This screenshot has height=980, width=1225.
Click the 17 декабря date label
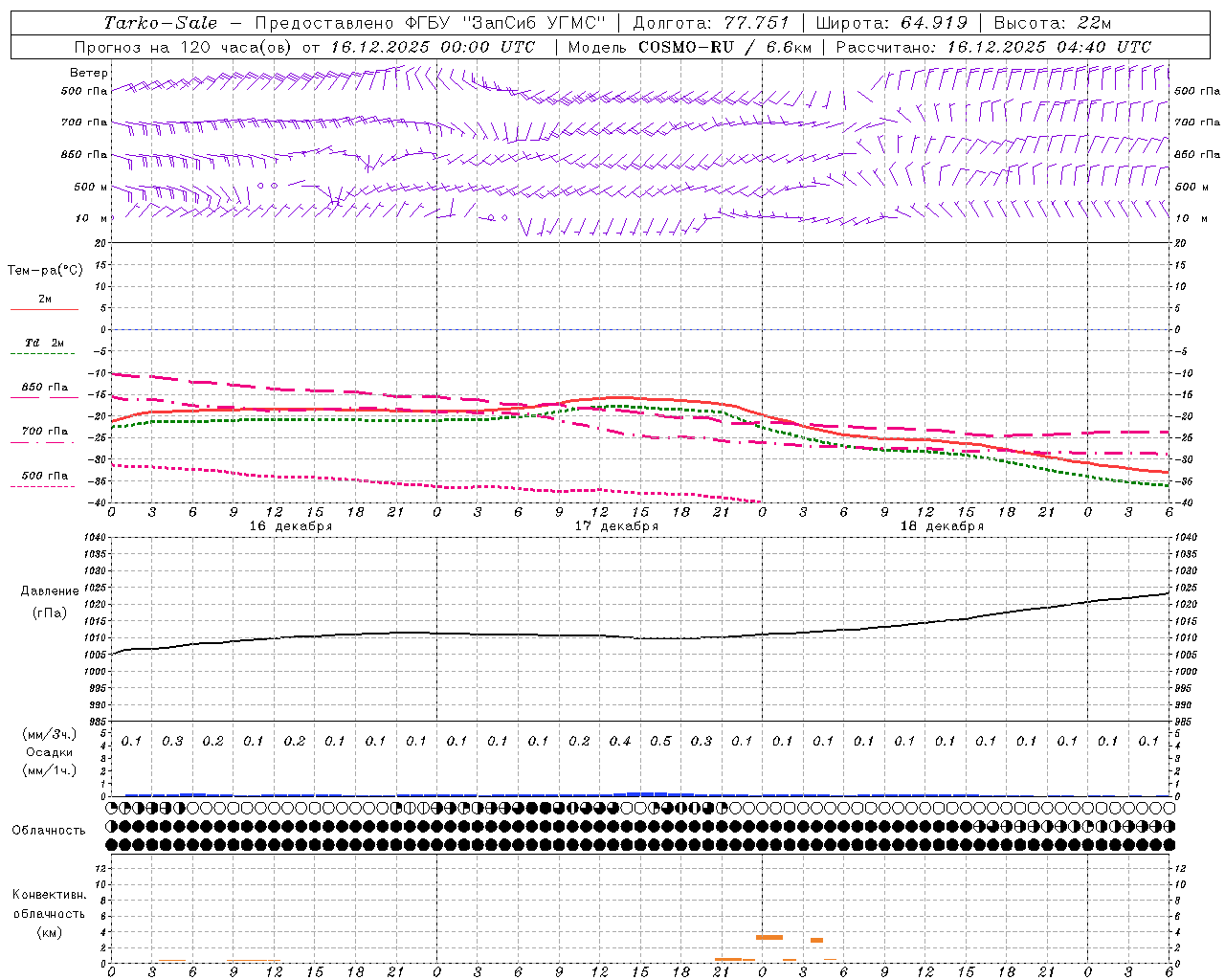tap(616, 526)
